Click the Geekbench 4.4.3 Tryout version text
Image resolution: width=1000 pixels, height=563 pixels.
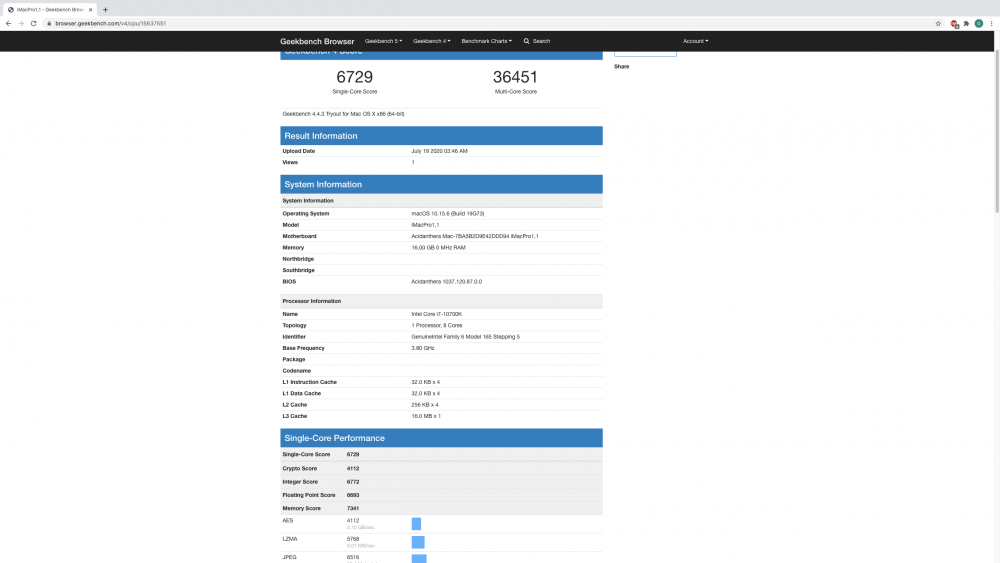pyautogui.click(x=343, y=114)
